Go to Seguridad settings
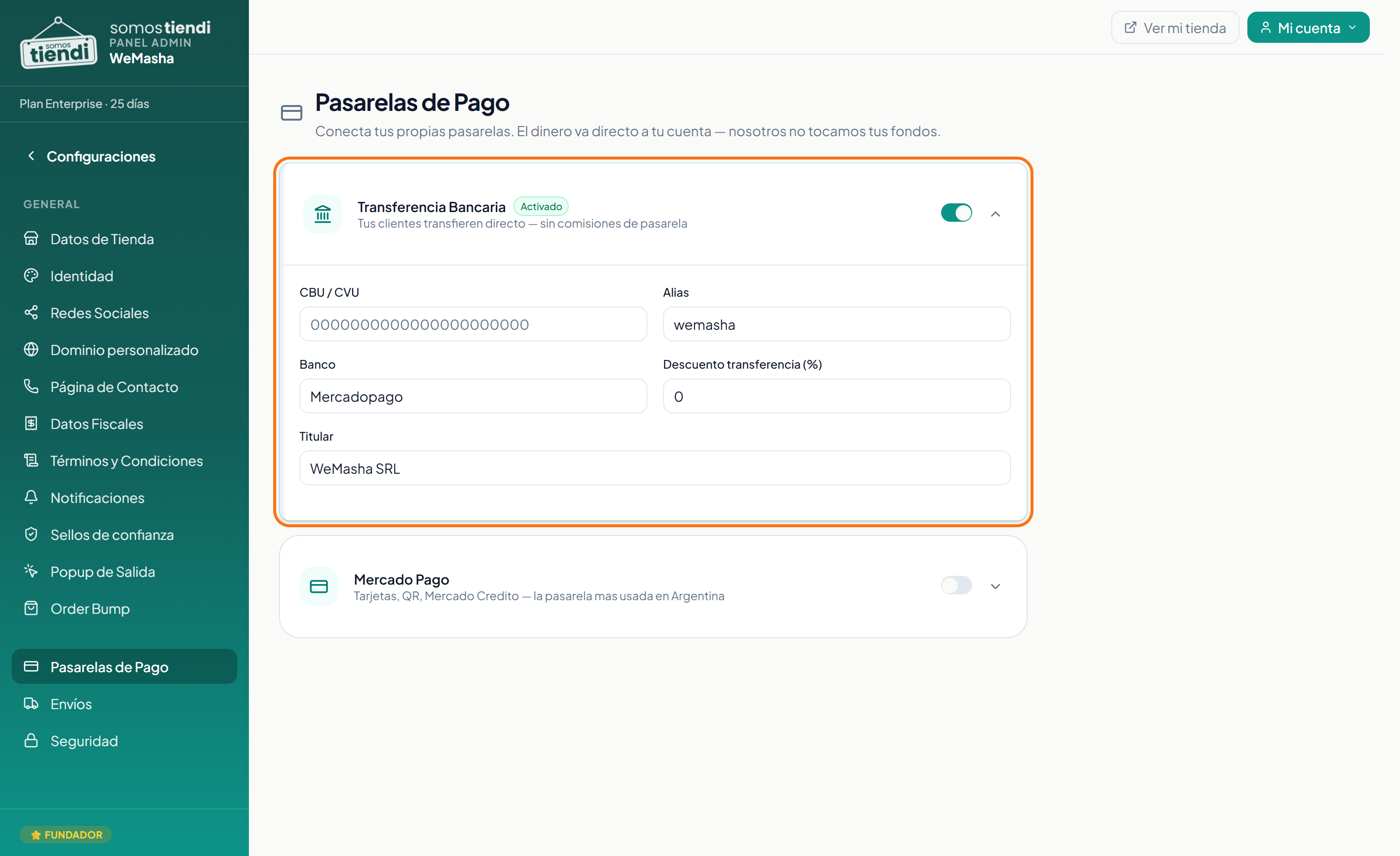This screenshot has width=1400, height=856. point(124,741)
